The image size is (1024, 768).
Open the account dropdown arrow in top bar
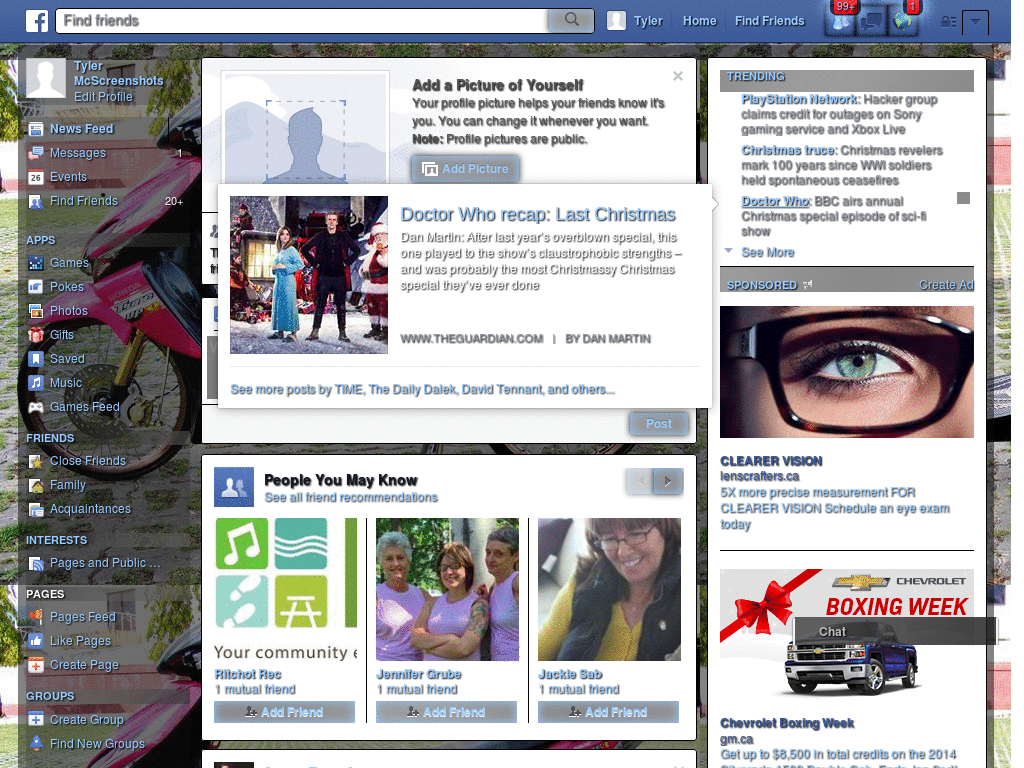(975, 22)
